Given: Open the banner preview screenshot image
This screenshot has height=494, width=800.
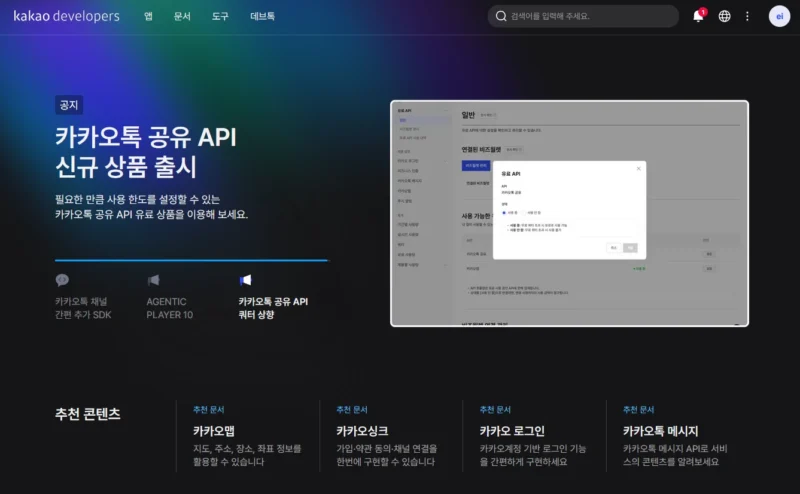Looking at the screenshot, I should tap(569, 213).
